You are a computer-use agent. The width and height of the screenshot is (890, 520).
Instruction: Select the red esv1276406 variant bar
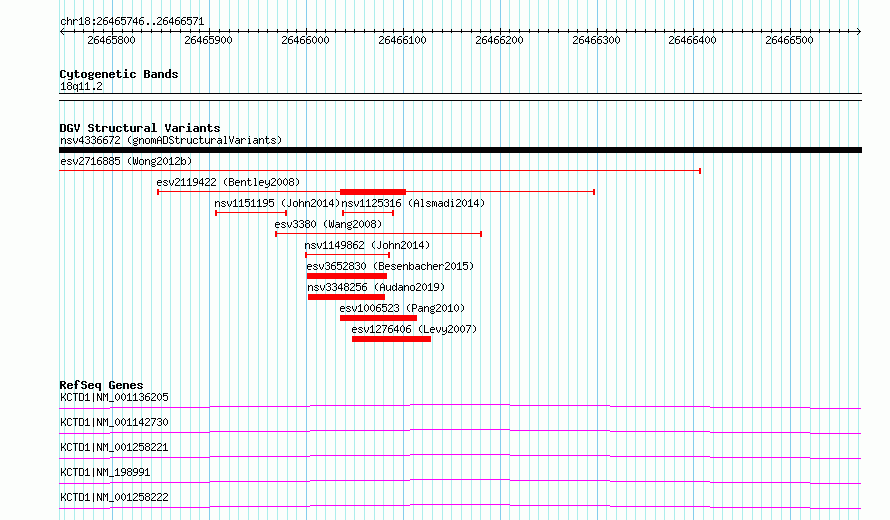point(392,339)
